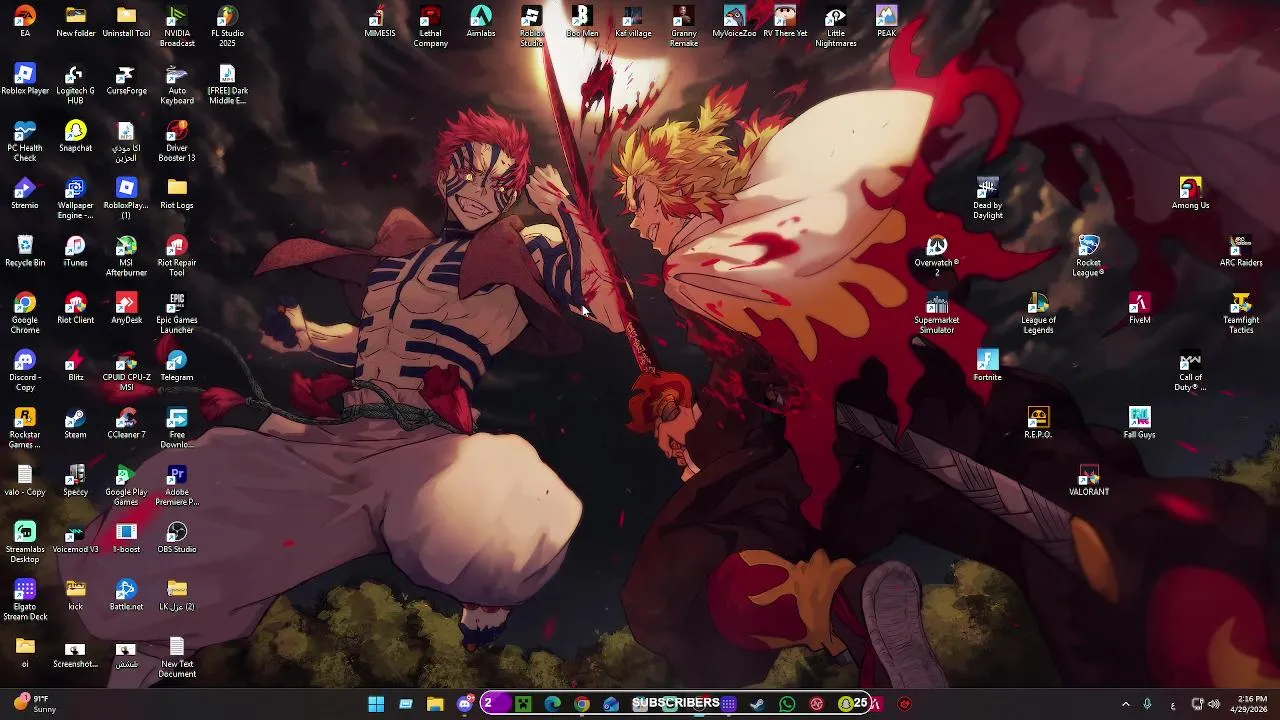Screen dimensions: 1280x720
Task: Open iTunes desktop shortcut
Action: coord(75,252)
